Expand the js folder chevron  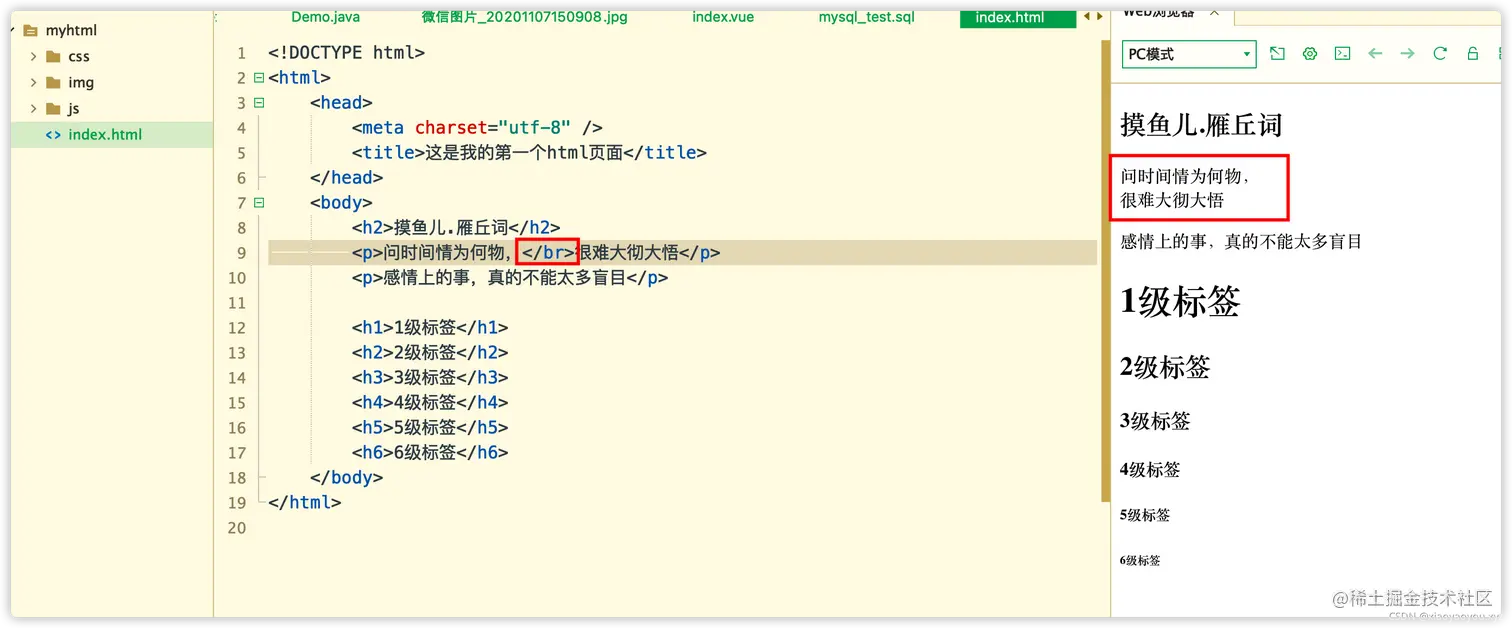point(33,108)
